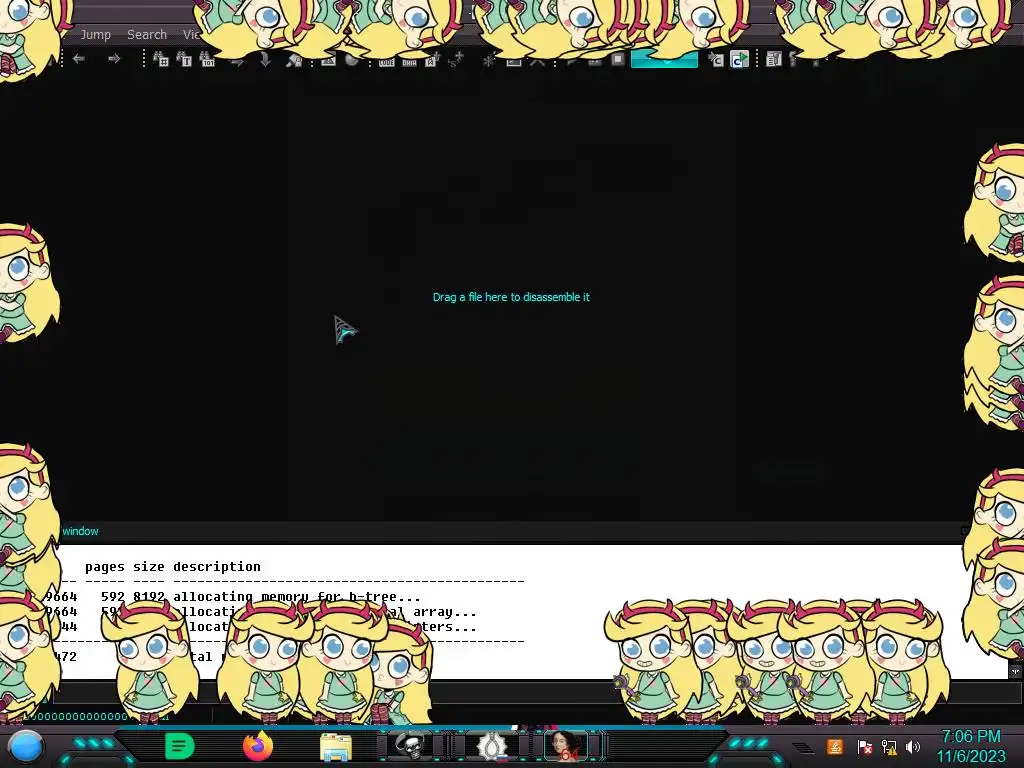The image size is (1024, 768).
Task: Click the 'pages size description' header line
Action: point(172,566)
